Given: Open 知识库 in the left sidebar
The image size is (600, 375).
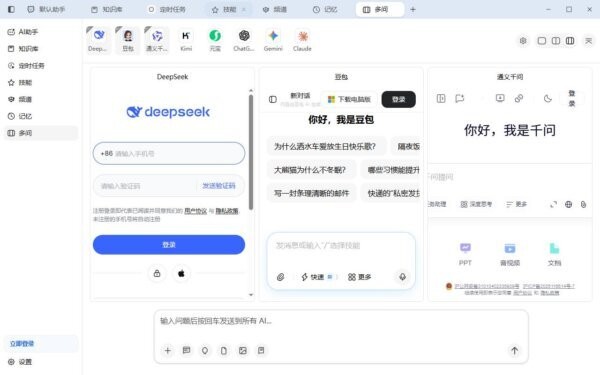Looking at the screenshot, I should pos(41,49).
